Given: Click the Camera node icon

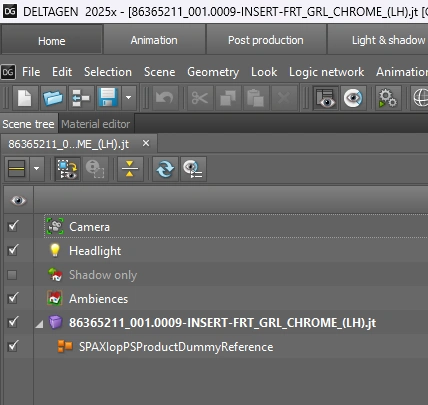Looking at the screenshot, I should pyautogui.click(x=55, y=226).
